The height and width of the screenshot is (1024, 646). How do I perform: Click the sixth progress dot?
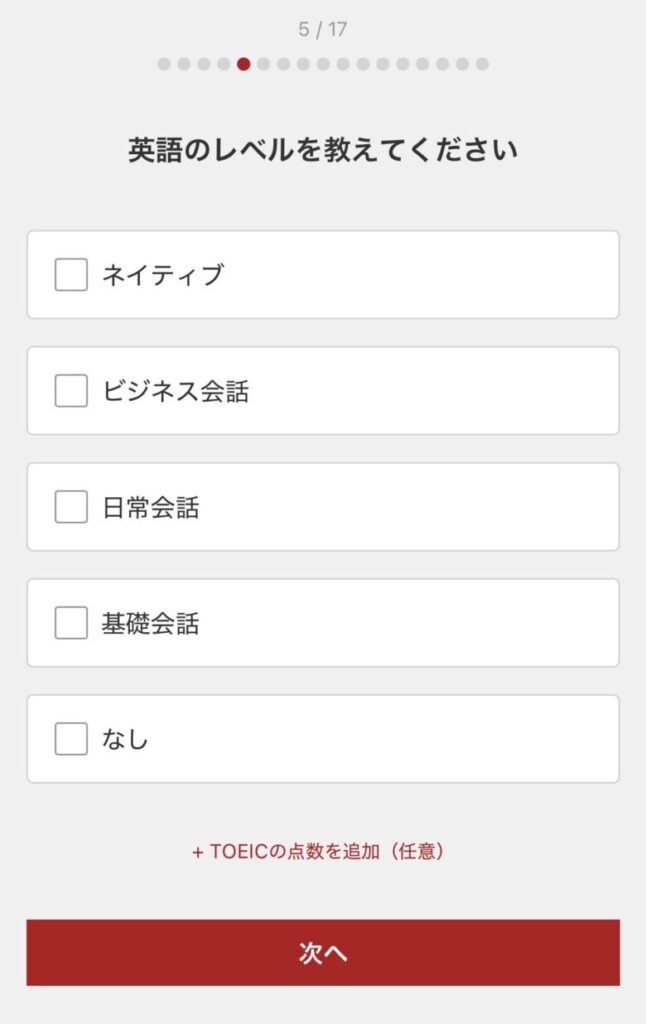point(263,64)
